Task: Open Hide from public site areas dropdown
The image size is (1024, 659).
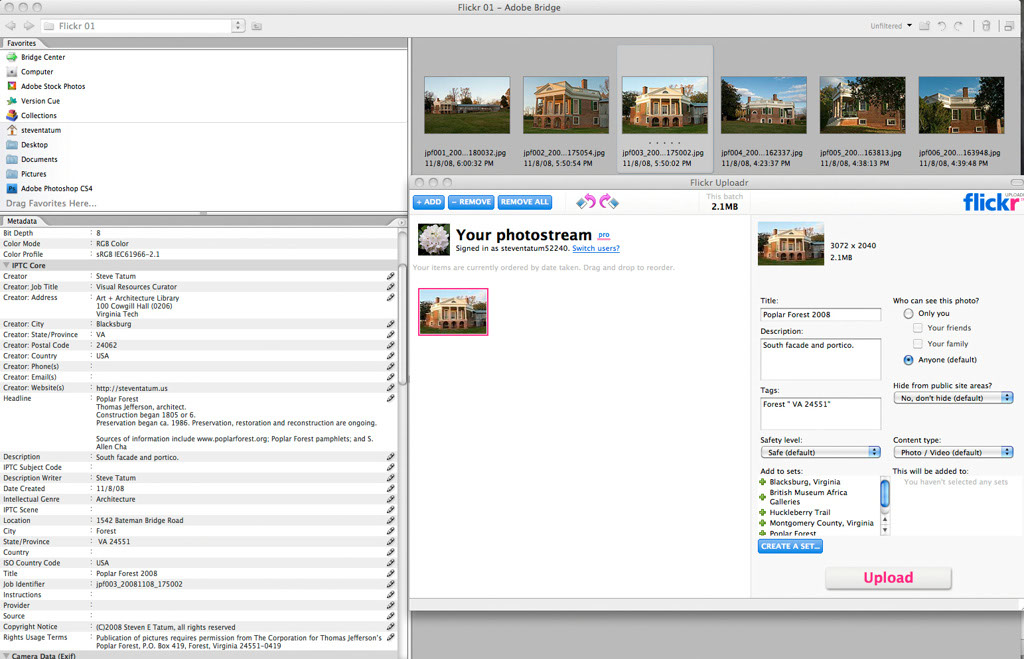Action: click(x=953, y=398)
